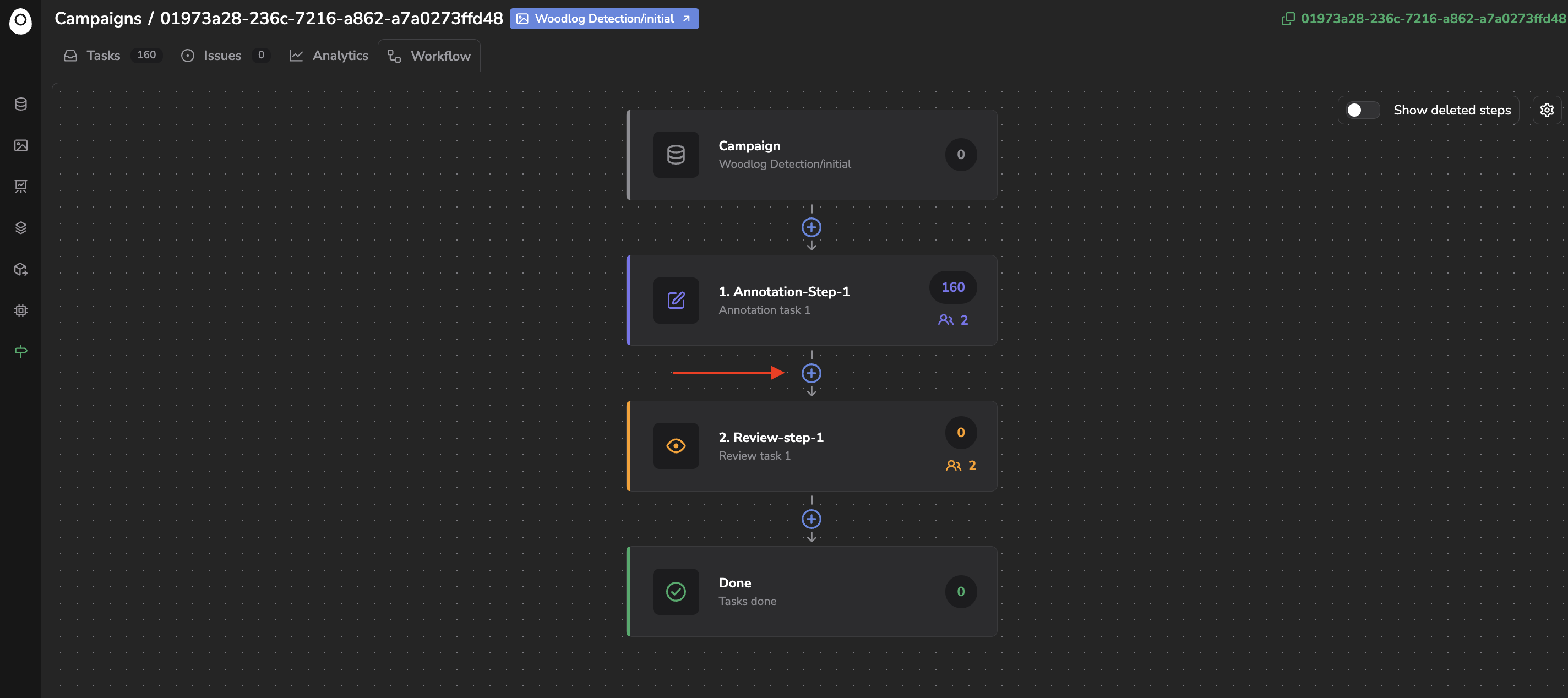Open the processor chip icon in sidebar
The height and width of the screenshot is (698, 1568).
click(x=21, y=310)
